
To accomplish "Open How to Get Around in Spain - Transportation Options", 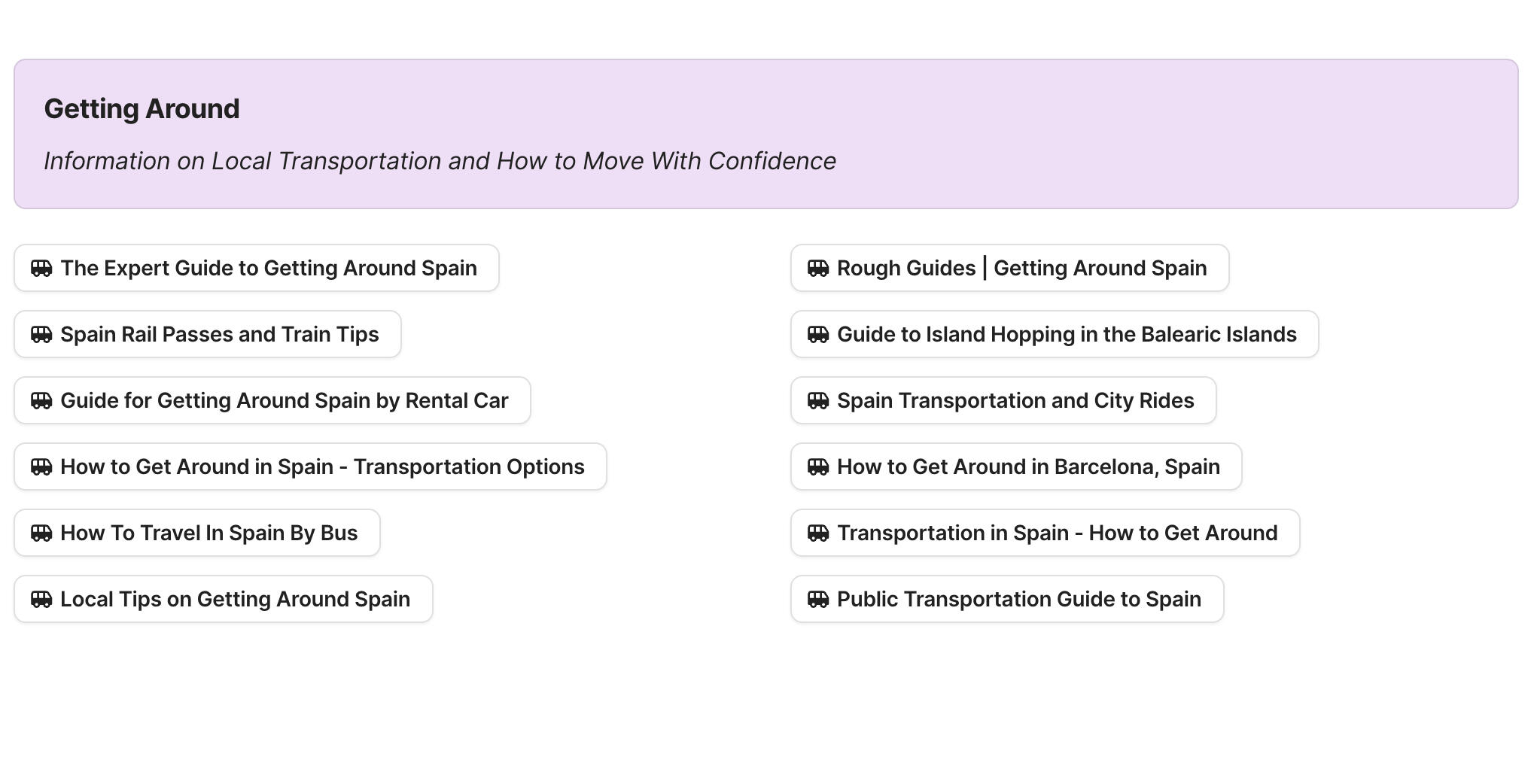I will point(322,467).
